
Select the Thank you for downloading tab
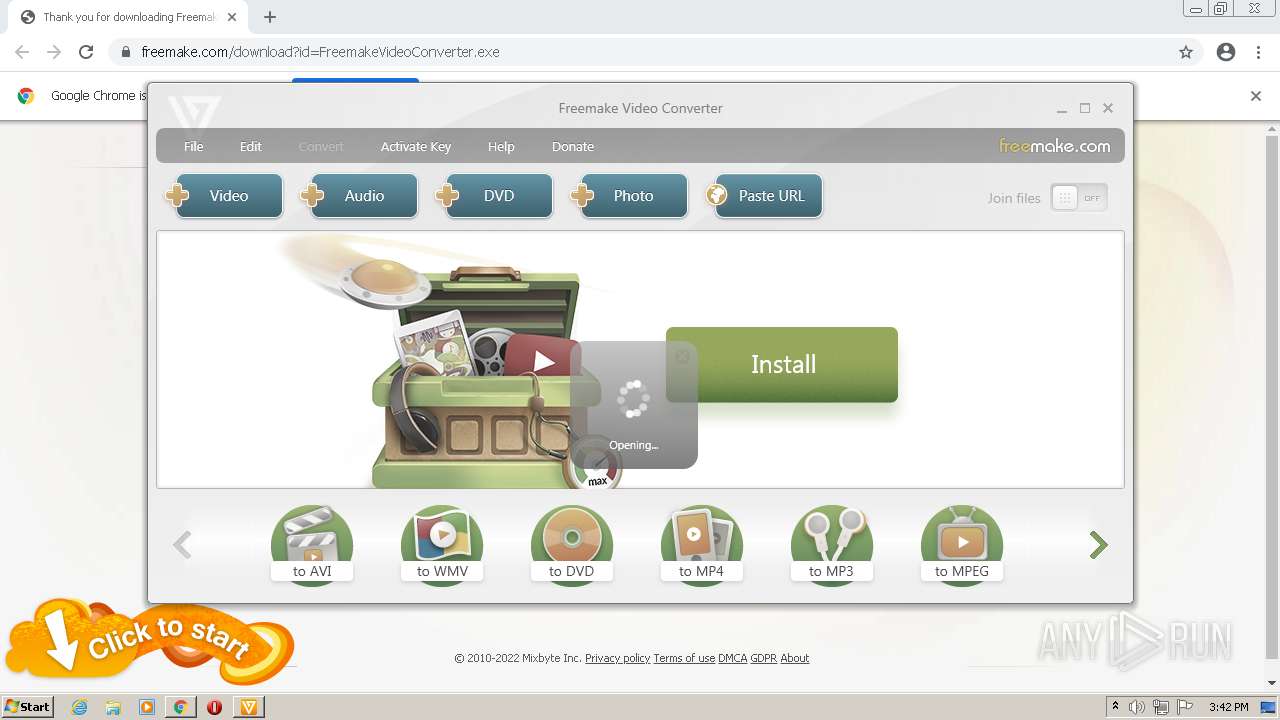128,17
